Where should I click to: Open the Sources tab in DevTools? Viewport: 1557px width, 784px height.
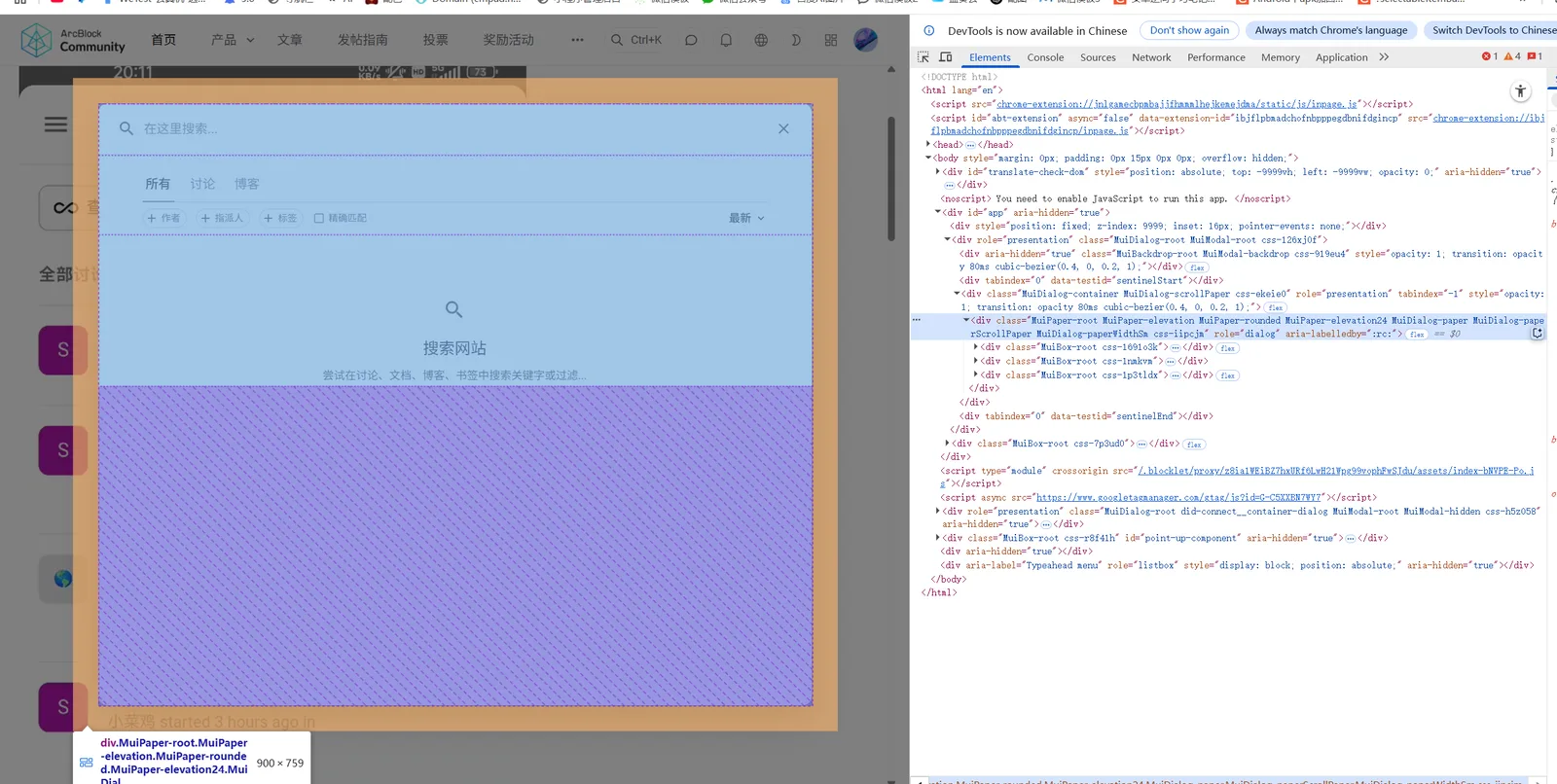click(x=1098, y=57)
